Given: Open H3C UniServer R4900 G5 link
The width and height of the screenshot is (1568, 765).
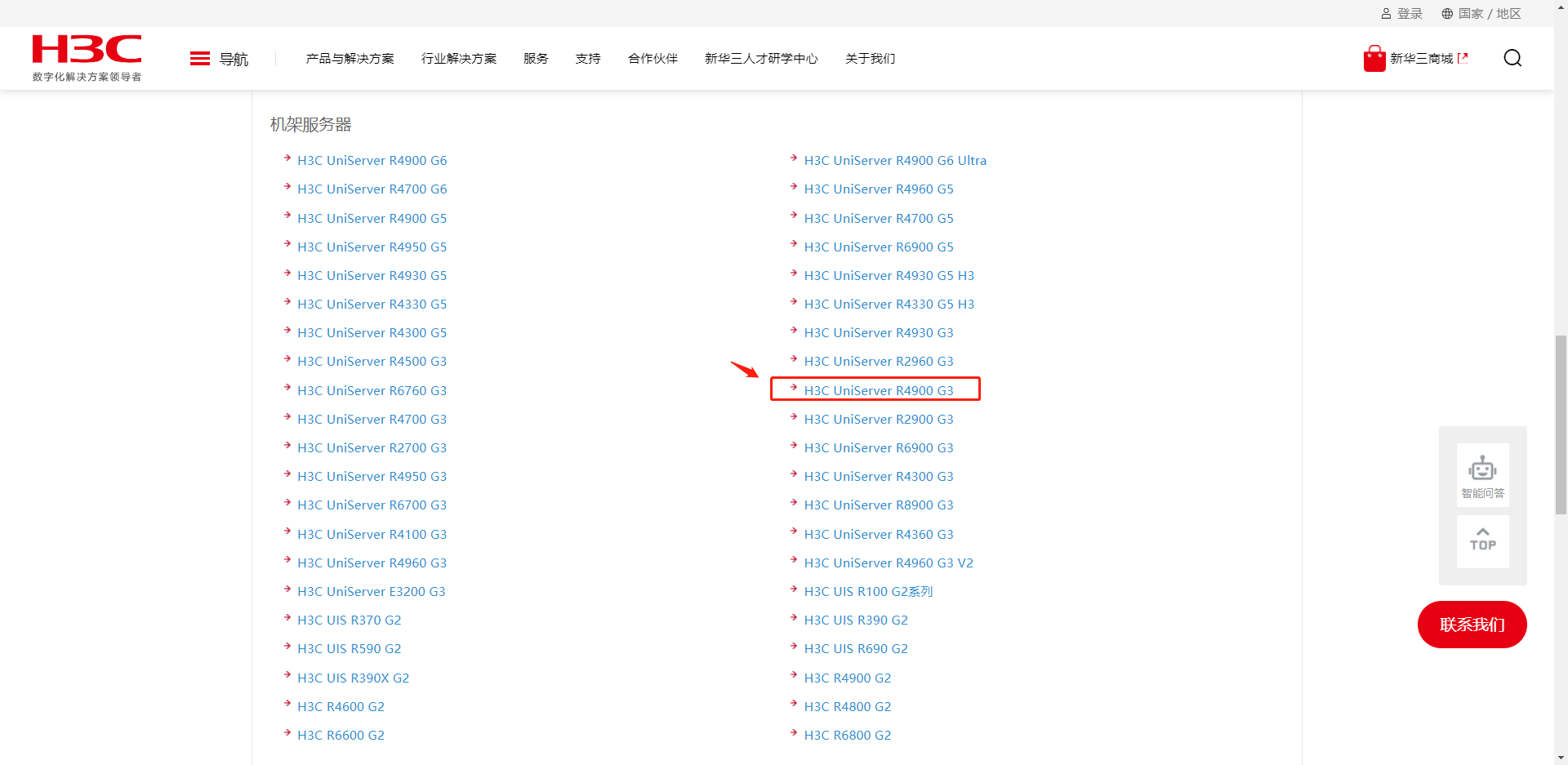Looking at the screenshot, I should [372, 219].
